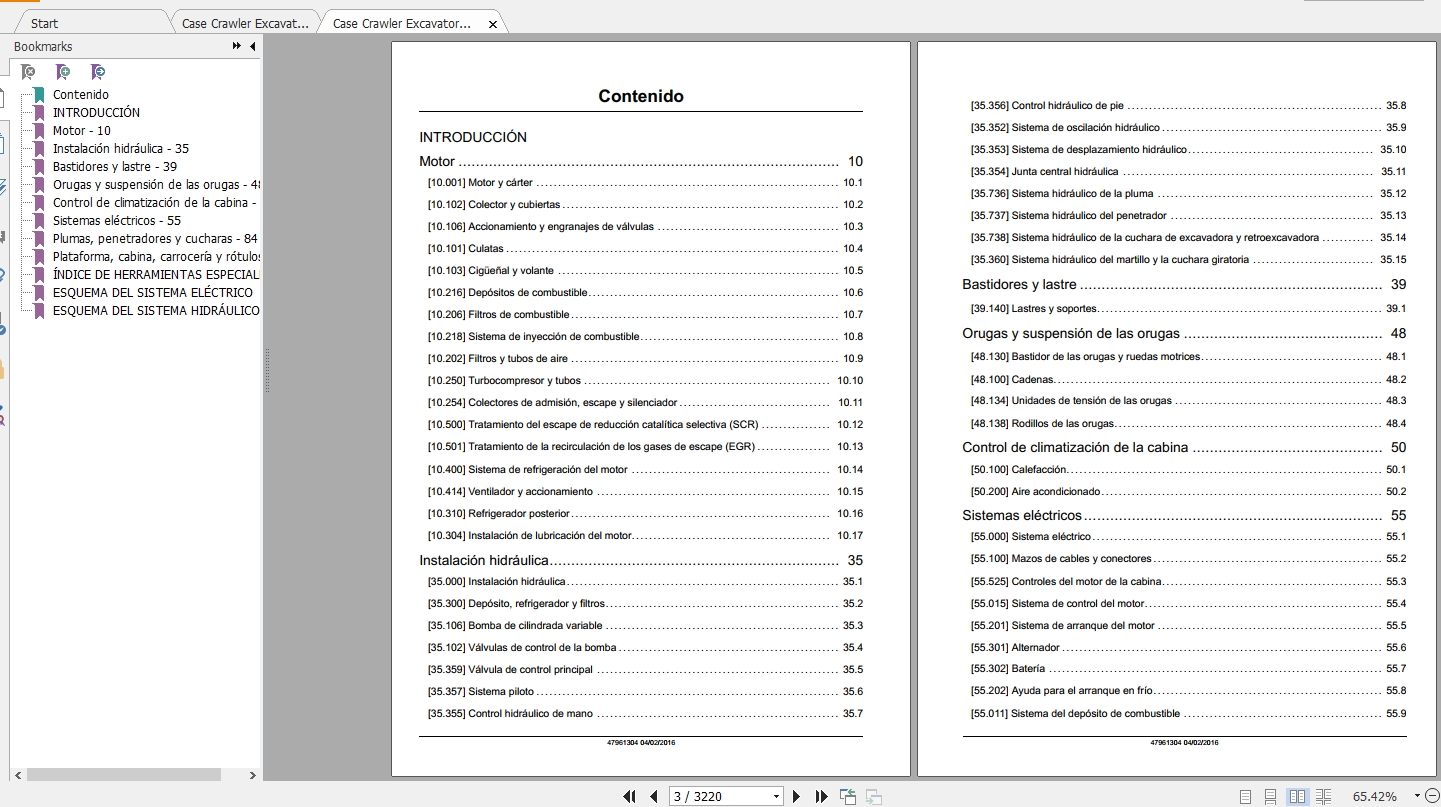This screenshot has width=1441, height=807.
Task: Open the ÍNDICE DE HERRAMIENTAS ESPECIALES bookmark
Action: (156, 275)
